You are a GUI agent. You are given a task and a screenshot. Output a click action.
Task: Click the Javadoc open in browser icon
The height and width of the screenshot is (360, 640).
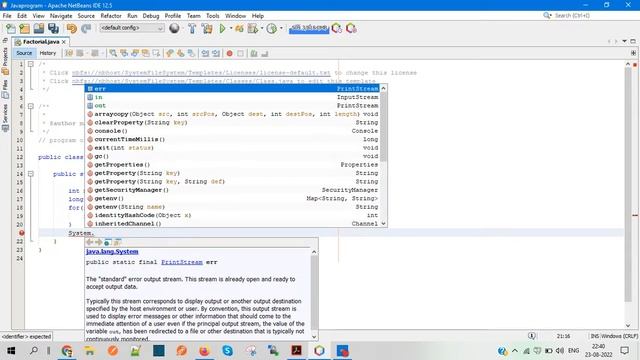tap(108, 242)
